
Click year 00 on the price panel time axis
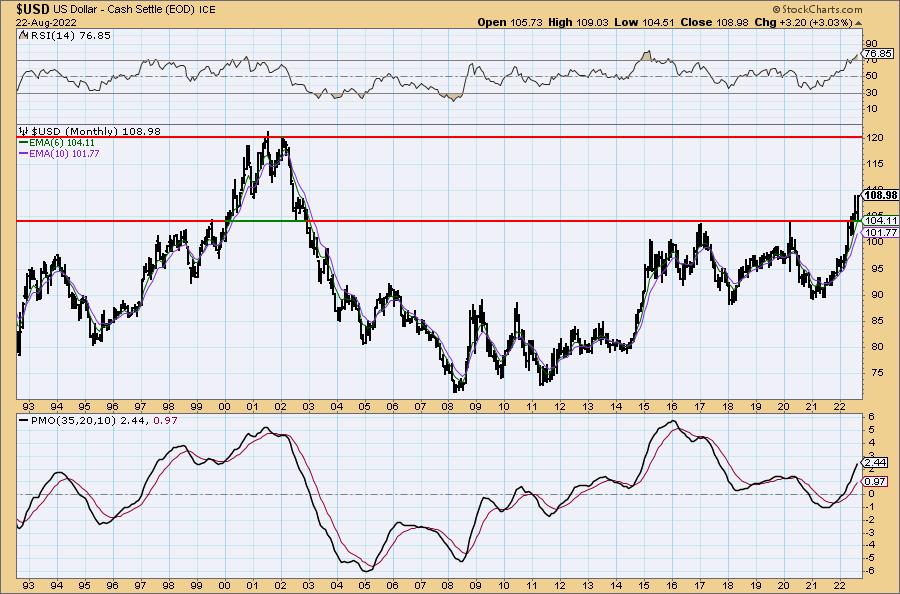(x=224, y=406)
